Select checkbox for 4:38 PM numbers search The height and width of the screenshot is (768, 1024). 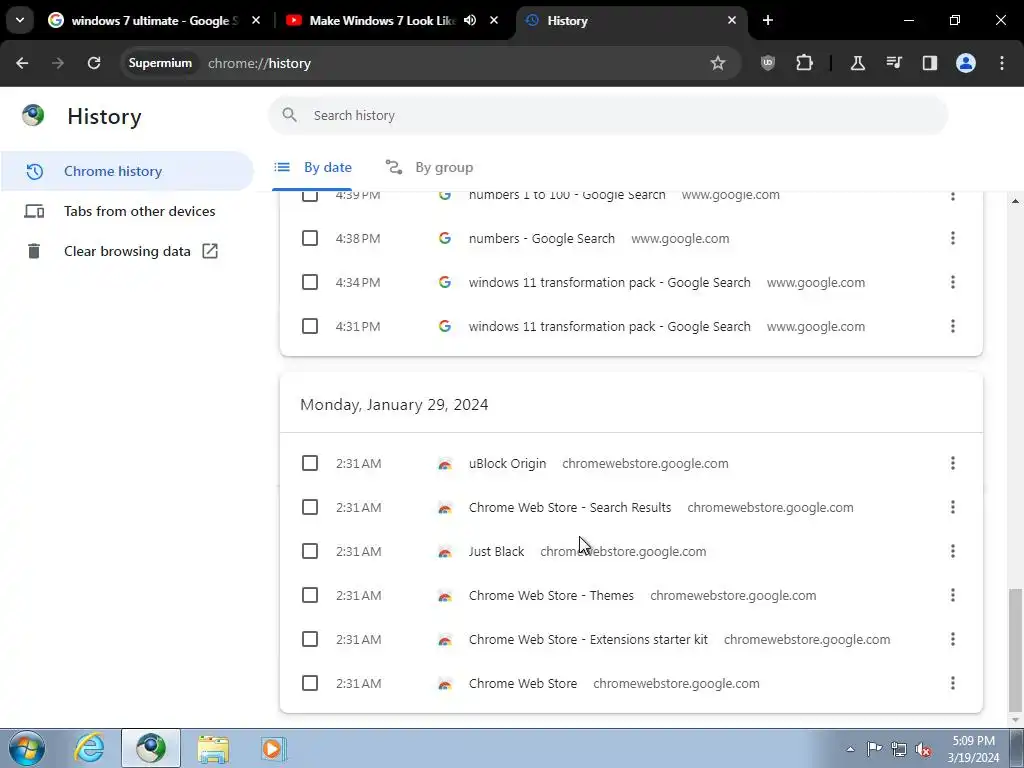click(x=310, y=238)
